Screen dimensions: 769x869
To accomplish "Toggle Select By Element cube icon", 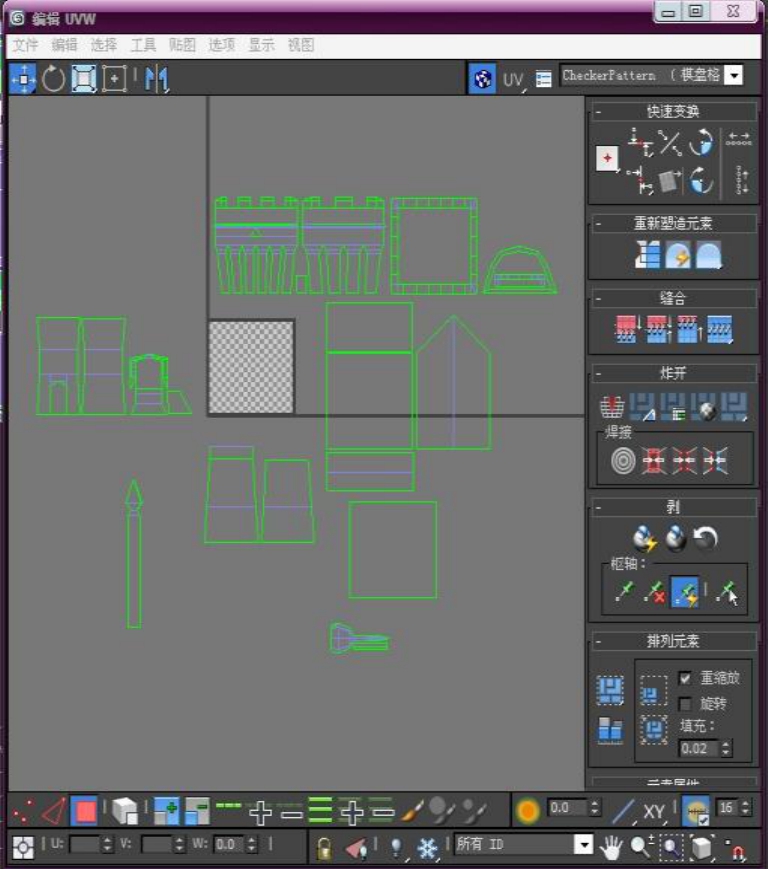I will tap(125, 811).
